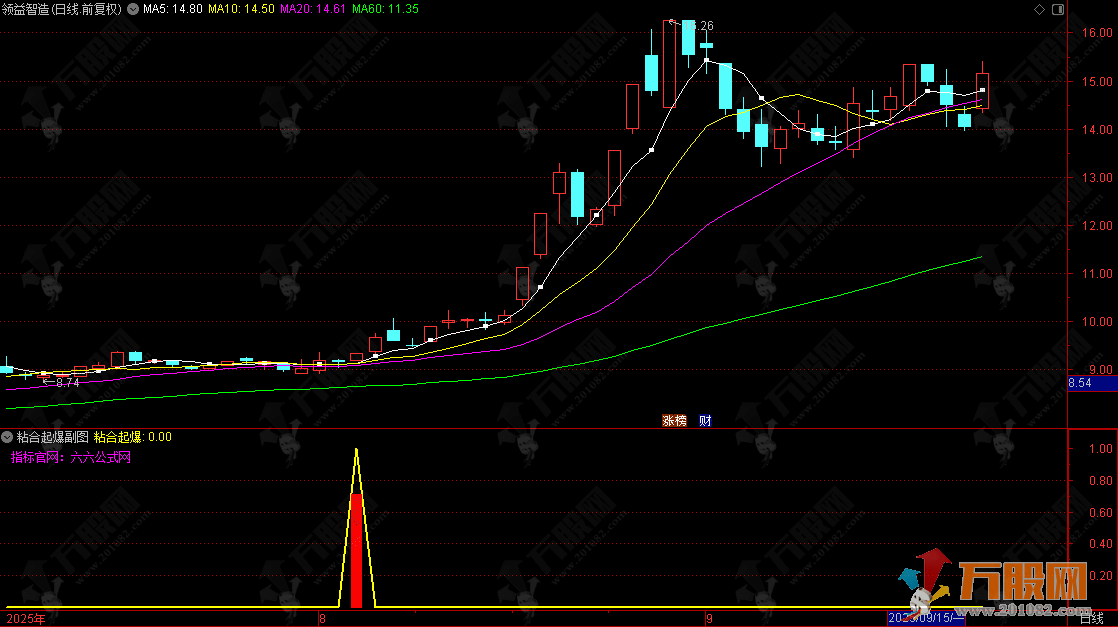Click the highlighted 2025/09/15 date label
Image resolution: width=1118 pixels, height=627 pixels.
[925, 618]
